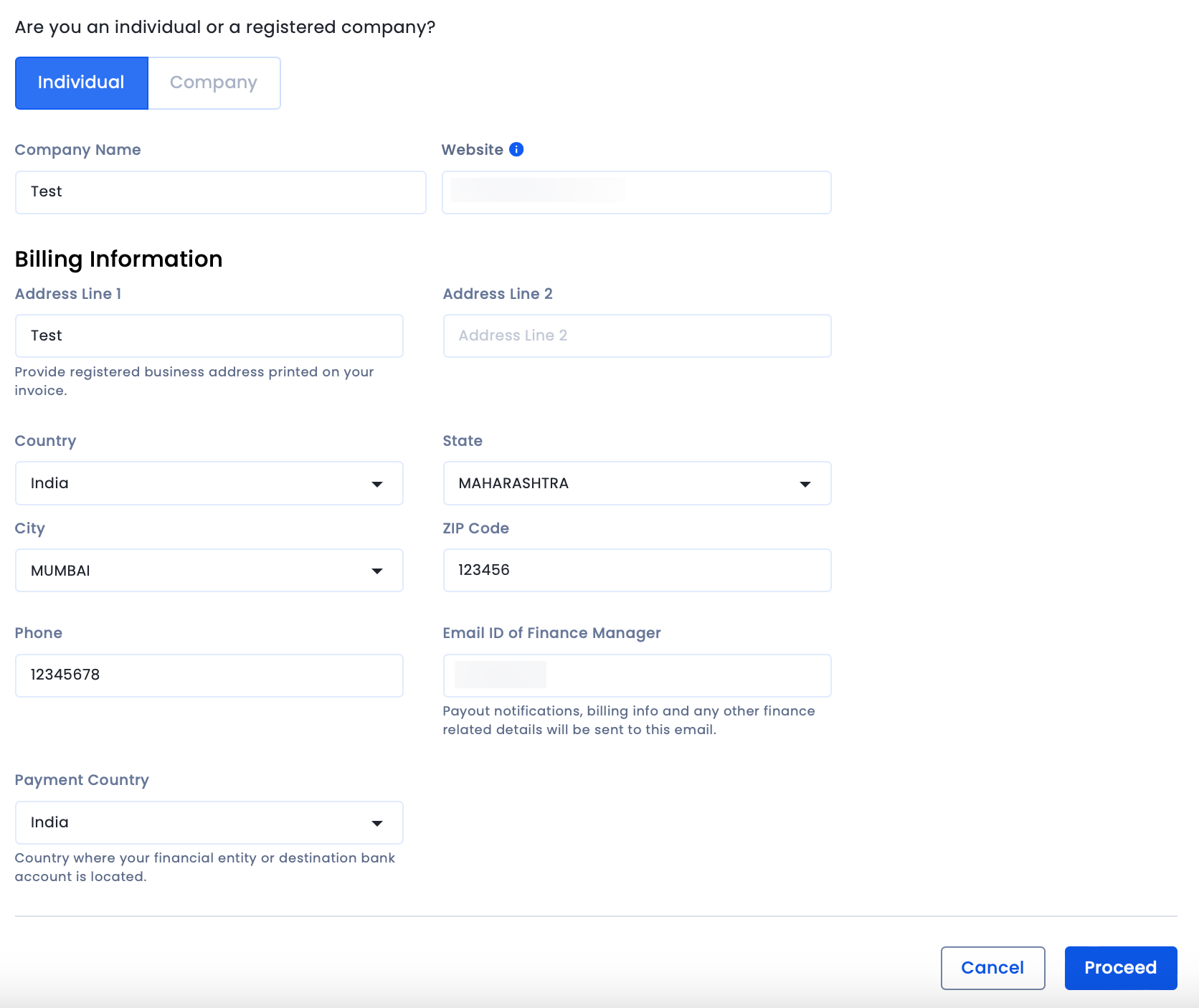Click the State label
Image resolution: width=1199 pixels, height=1008 pixels.
tap(463, 441)
